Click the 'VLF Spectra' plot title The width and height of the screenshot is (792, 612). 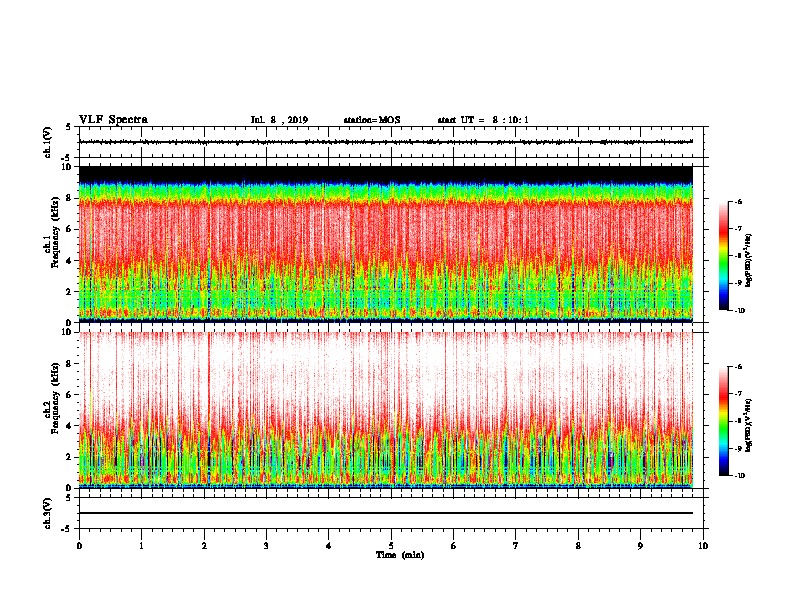pyautogui.click(x=113, y=120)
